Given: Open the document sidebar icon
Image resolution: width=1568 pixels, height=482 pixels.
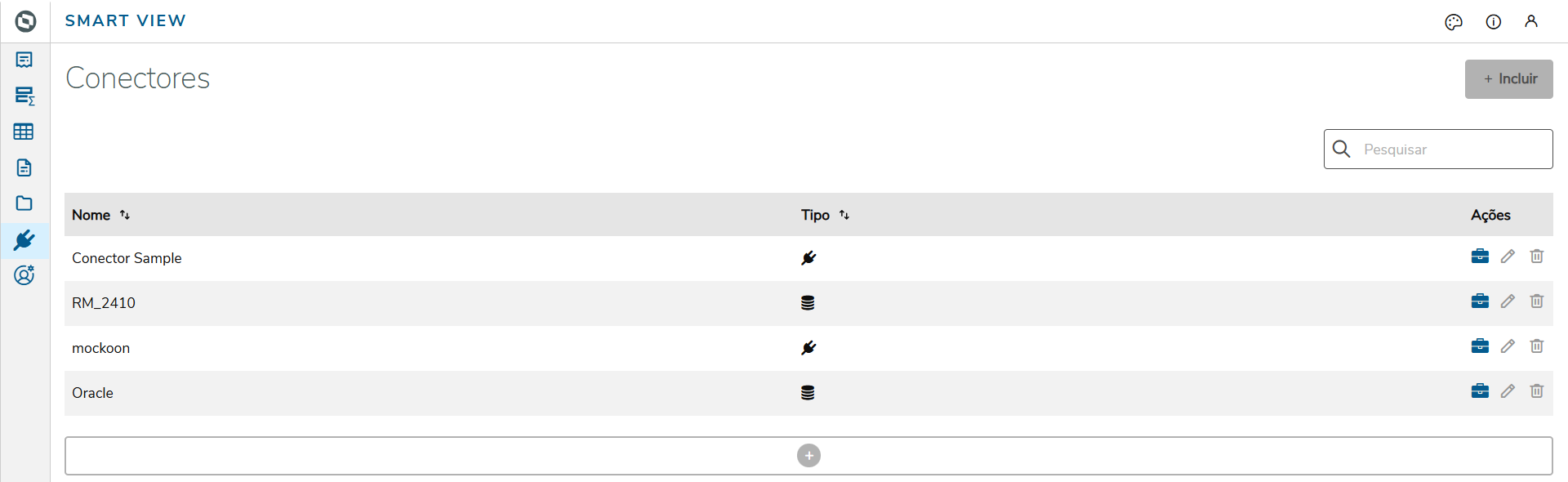Looking at the screenshot, I should point(24,167).
